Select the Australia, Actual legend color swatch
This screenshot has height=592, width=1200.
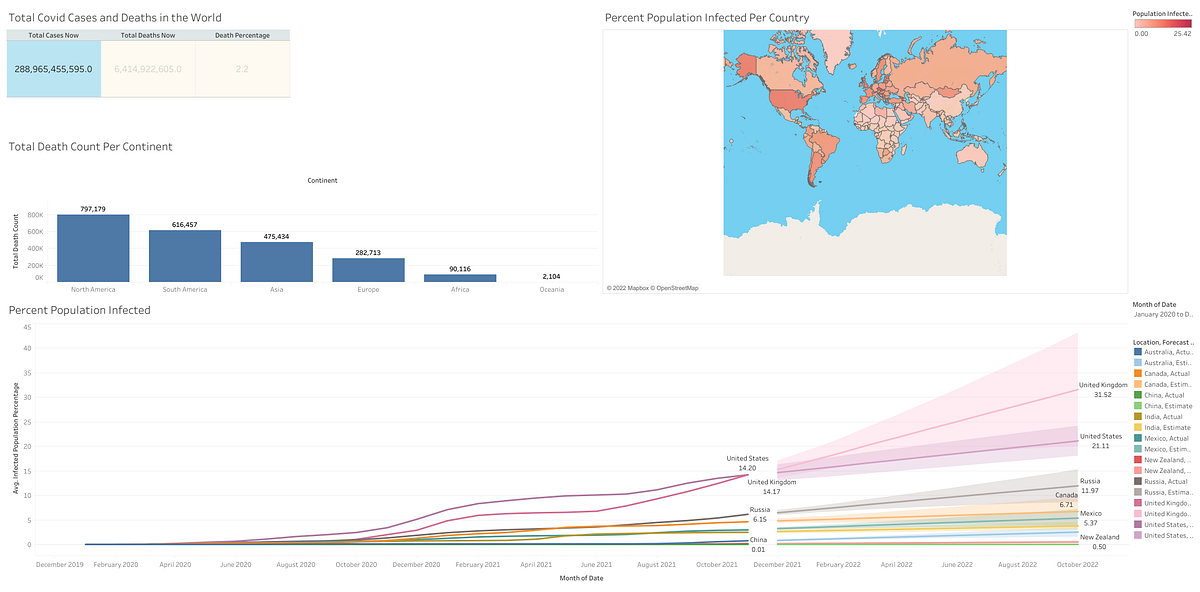pyautogui.click(x=1138, y=352)
